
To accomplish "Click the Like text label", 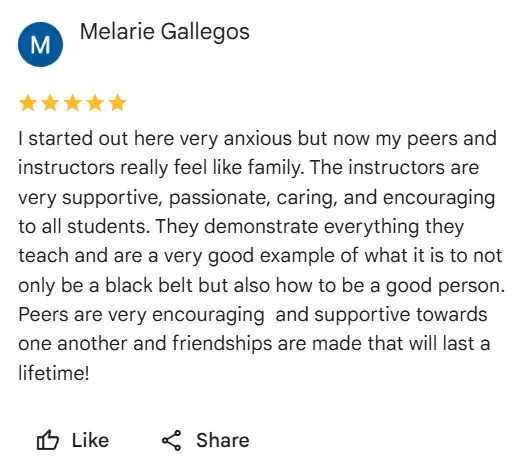I will tap(90, 440).
